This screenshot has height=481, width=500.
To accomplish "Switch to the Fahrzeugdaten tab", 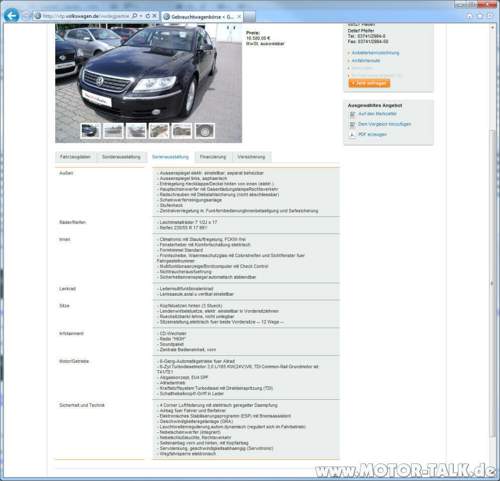I will (75, 157).
